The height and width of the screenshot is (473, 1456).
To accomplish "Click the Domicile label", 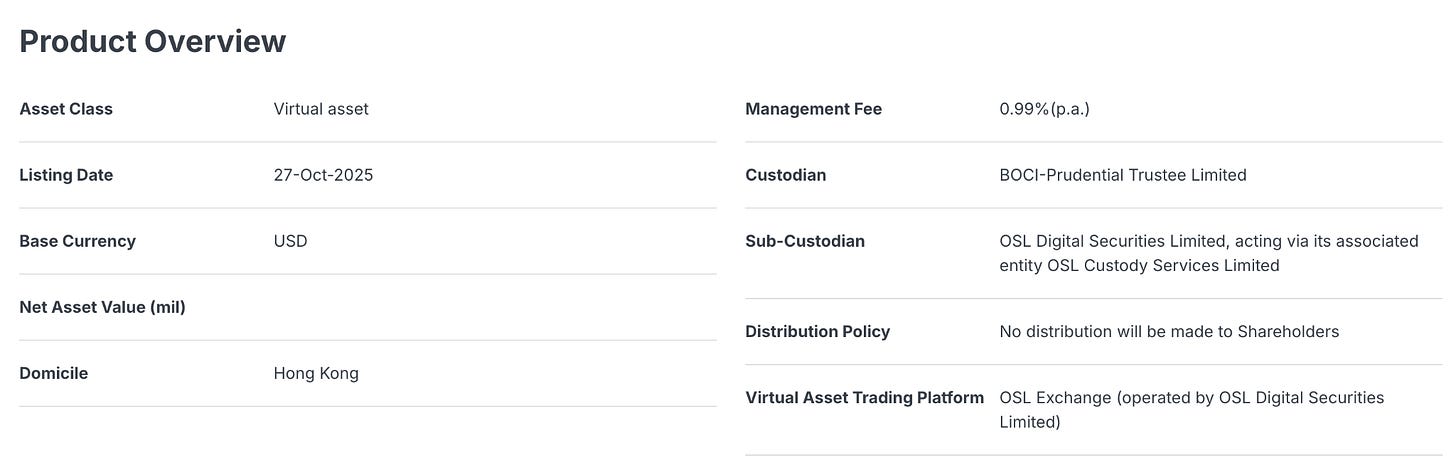I will (x=54, y=373).
